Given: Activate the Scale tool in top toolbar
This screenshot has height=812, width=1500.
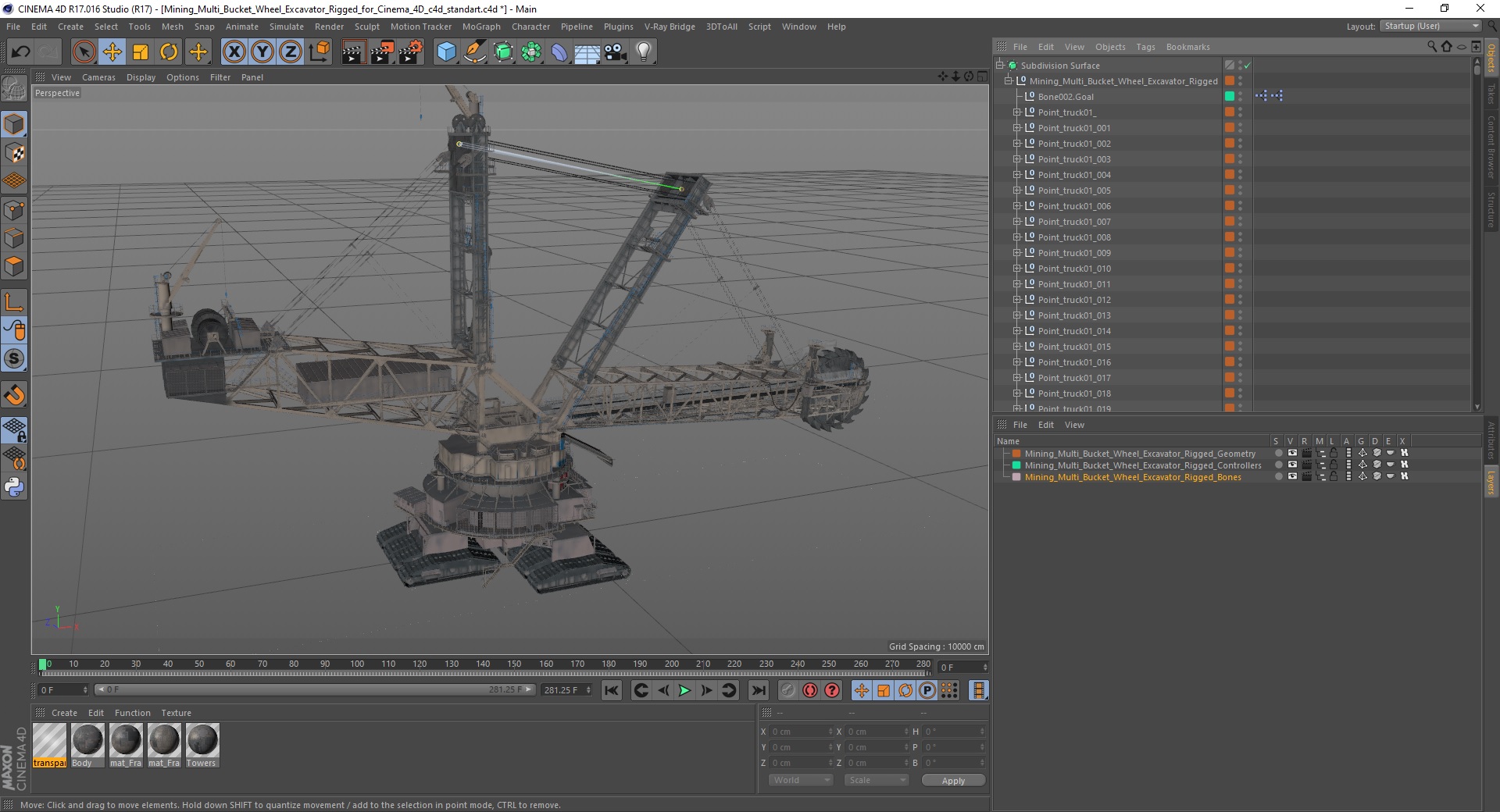Looking at the screenshot, I should (x=141, y=52).
